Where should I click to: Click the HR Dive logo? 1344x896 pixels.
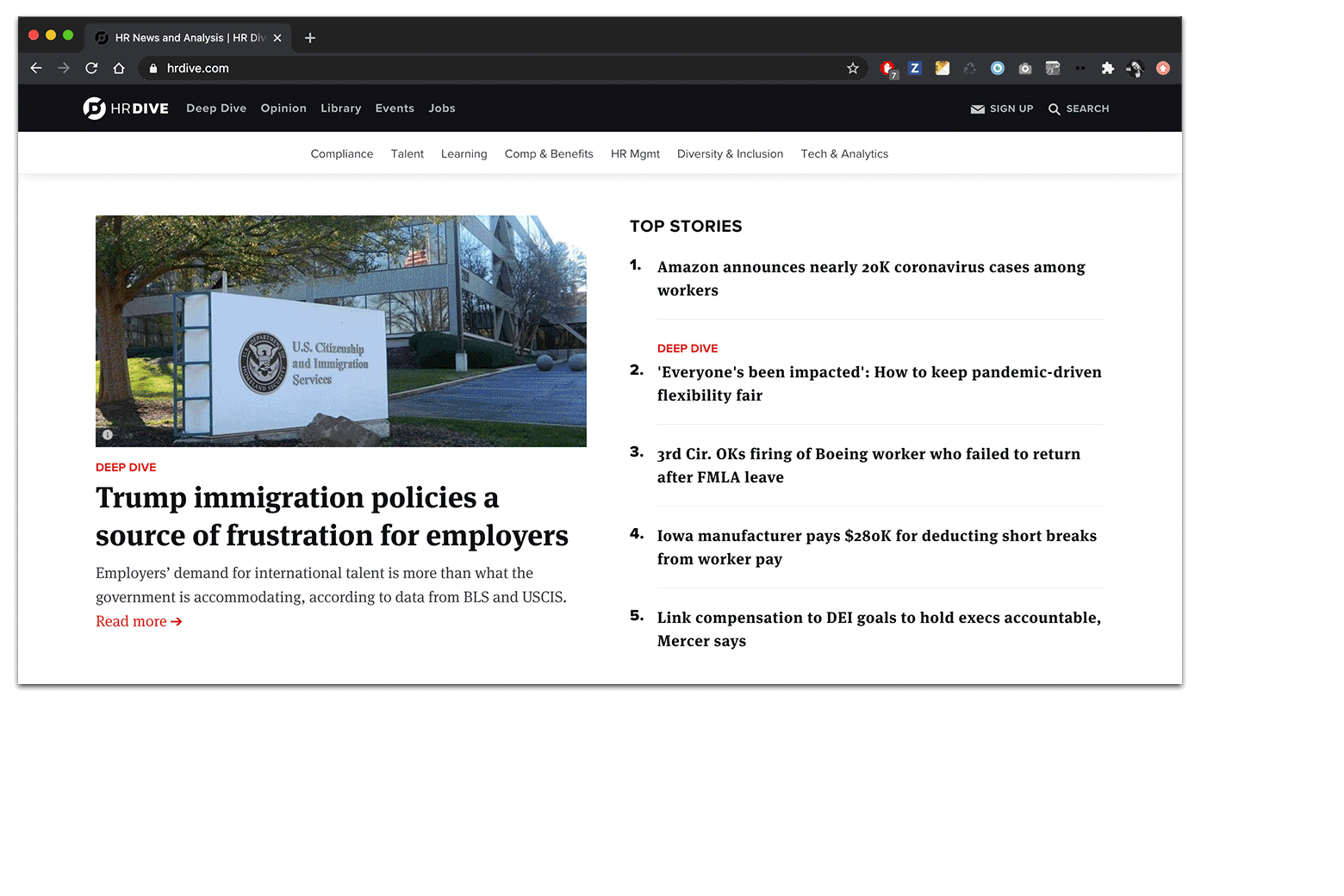pyautogui.click(x=126, y=109)
